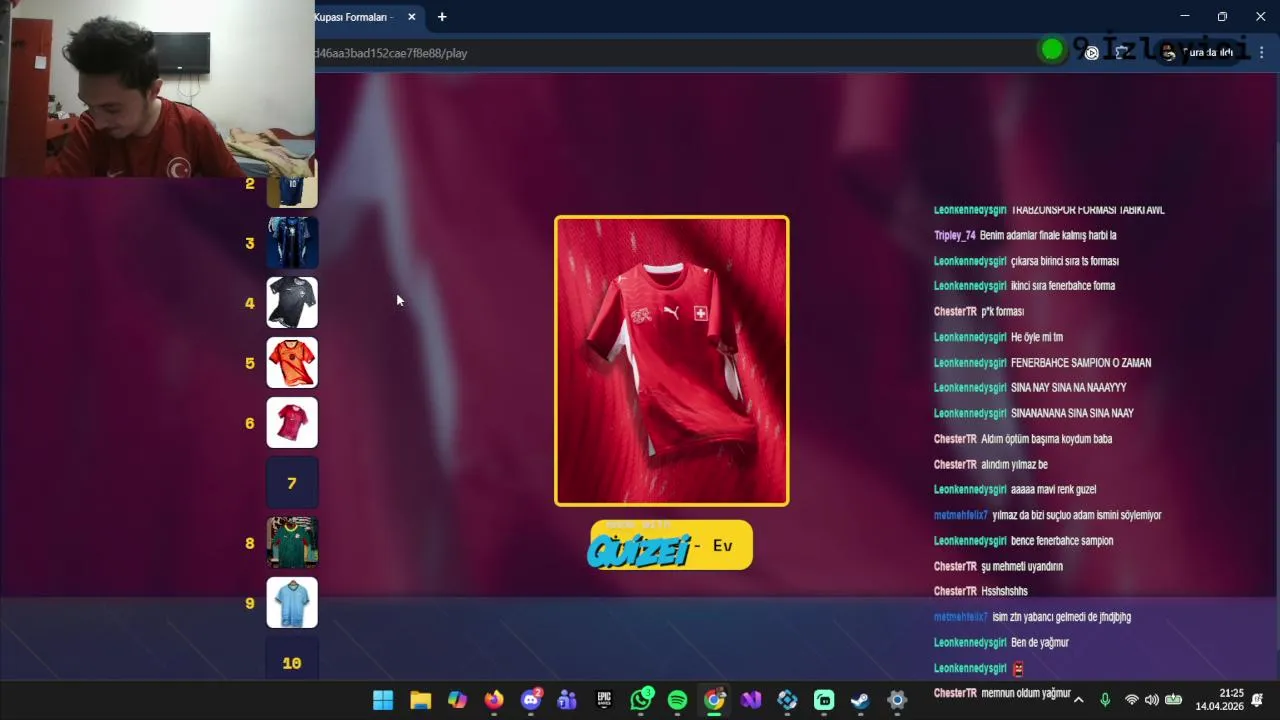Viewport: 1280px width, 720px height.
Task: Click the microphone tray icon
Action: click(x=1105, y=700)
